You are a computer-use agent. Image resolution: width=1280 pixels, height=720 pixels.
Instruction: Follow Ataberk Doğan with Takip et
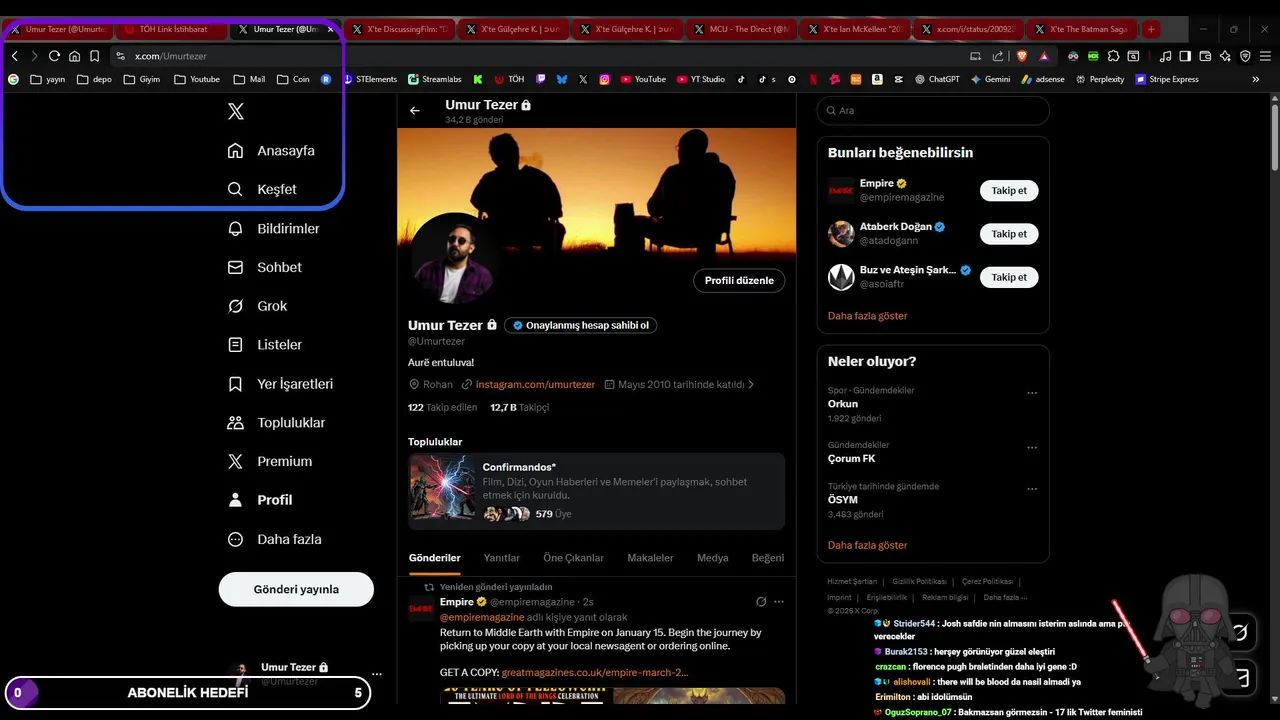(1009, 234)
